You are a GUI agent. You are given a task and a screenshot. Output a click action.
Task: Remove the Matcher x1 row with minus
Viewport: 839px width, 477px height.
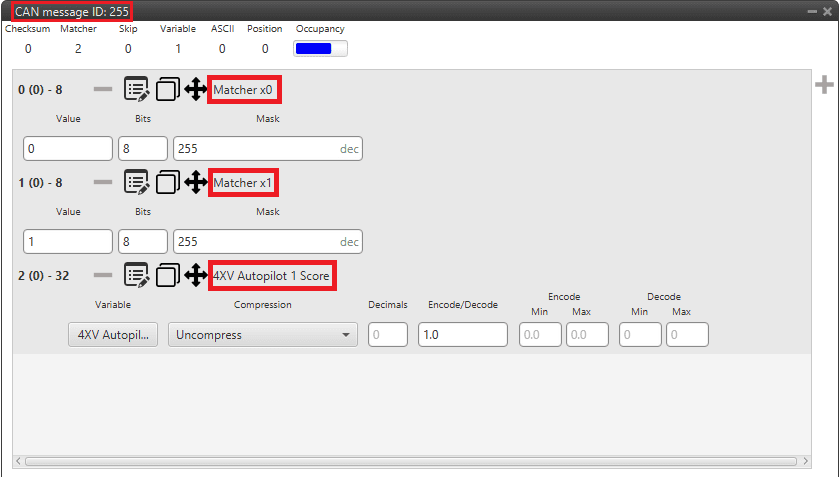[103, 183]
